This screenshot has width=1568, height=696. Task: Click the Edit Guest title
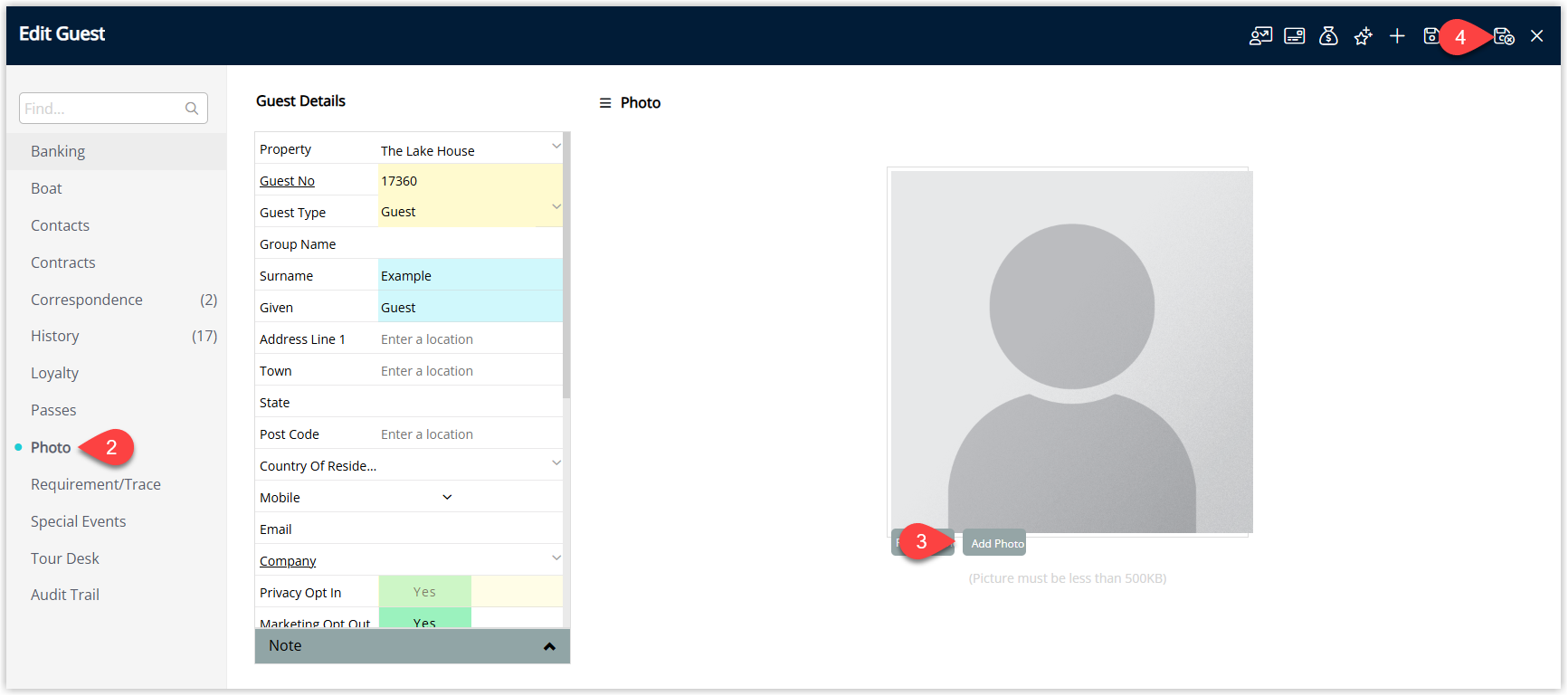pyautogui.click(x=62, y=33)
